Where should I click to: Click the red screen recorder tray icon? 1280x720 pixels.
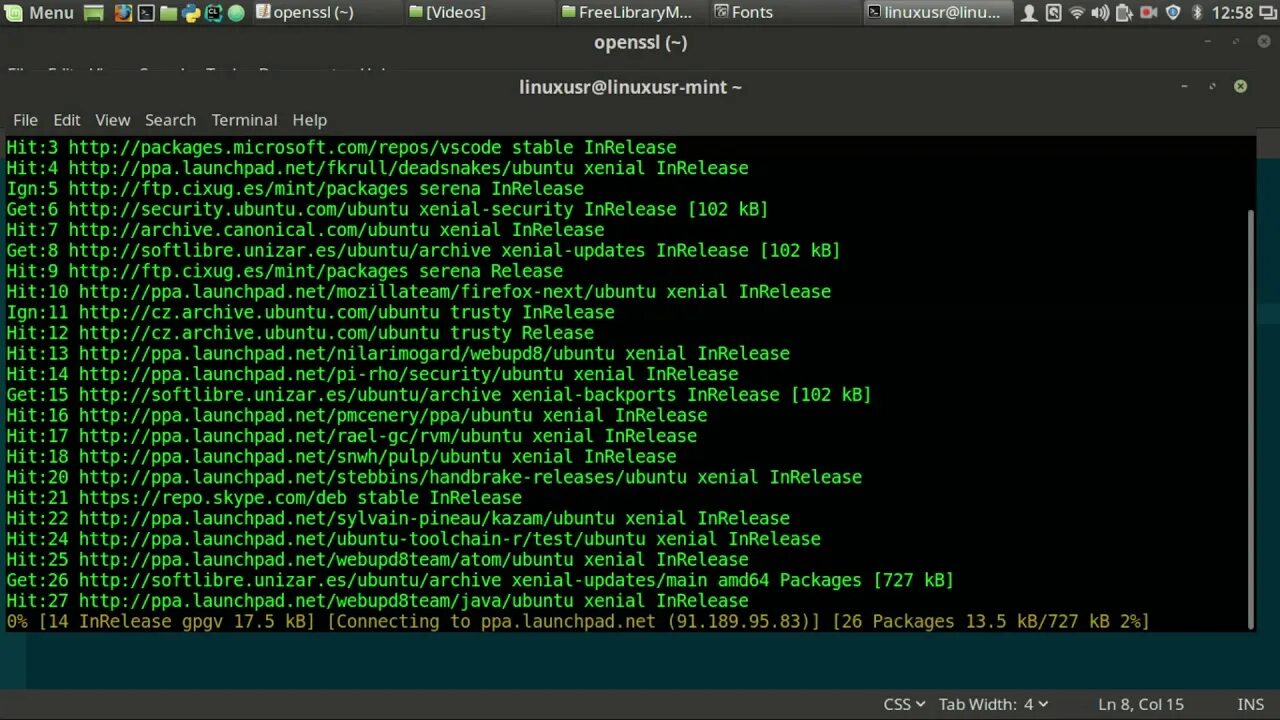tap(1148, 12)
